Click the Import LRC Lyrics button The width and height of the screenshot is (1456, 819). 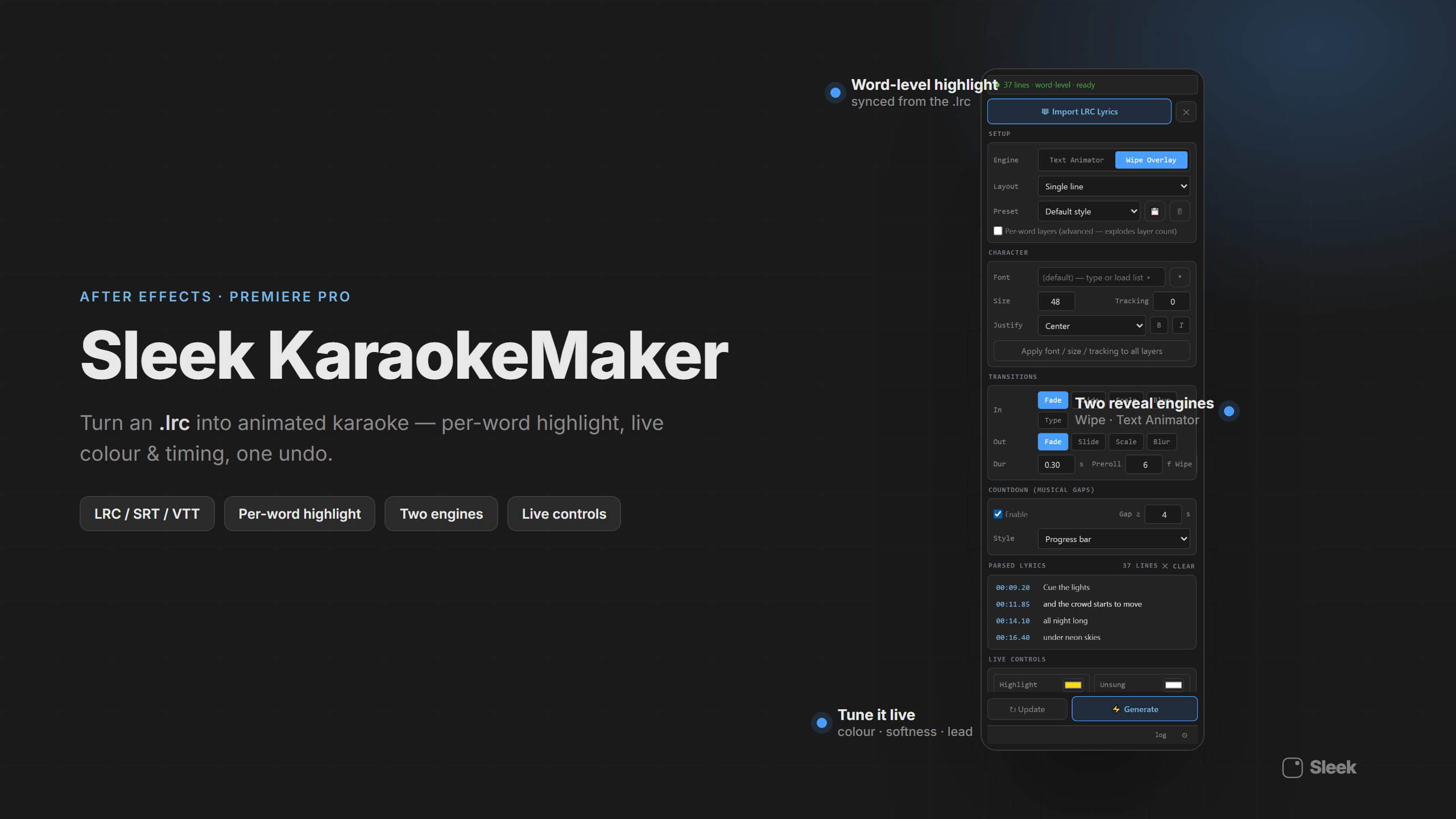point(1079,111)
